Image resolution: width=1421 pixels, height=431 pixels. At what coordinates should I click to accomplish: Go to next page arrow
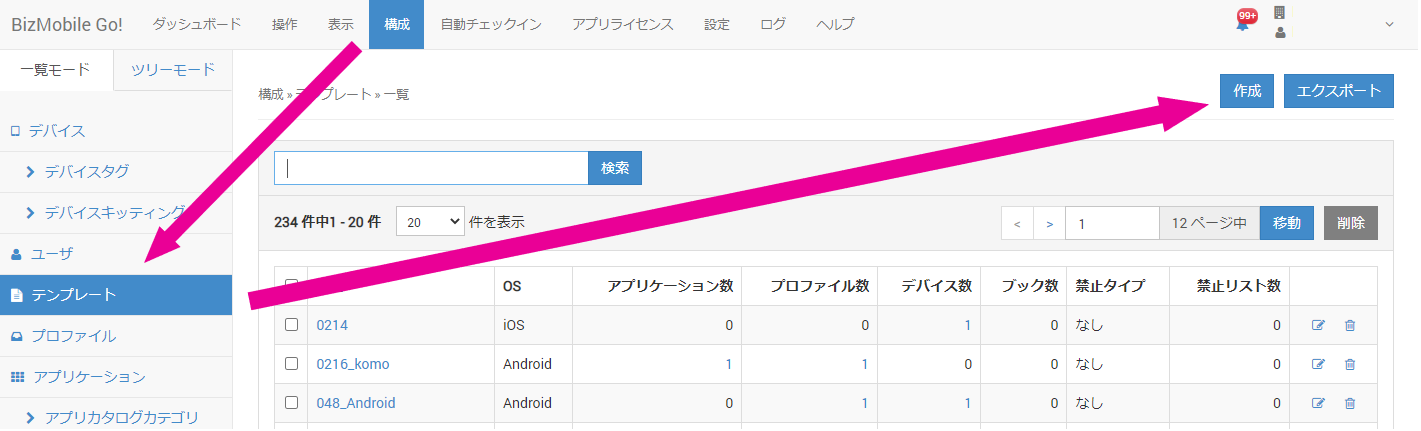pyautogui.click(x=1049, y=224)
